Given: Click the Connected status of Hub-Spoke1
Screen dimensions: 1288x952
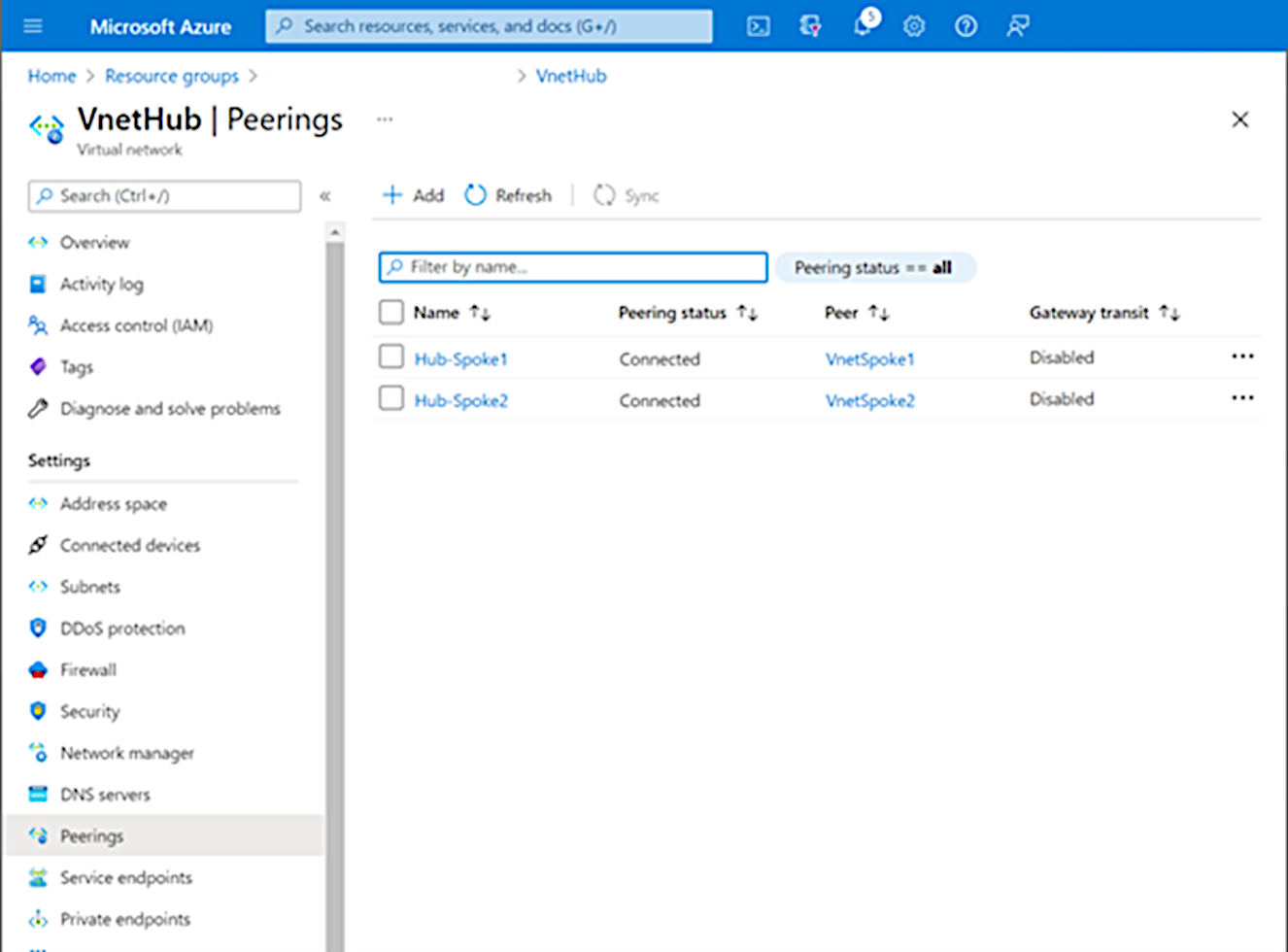Looking at the screenshot, I should click(660, 359).
